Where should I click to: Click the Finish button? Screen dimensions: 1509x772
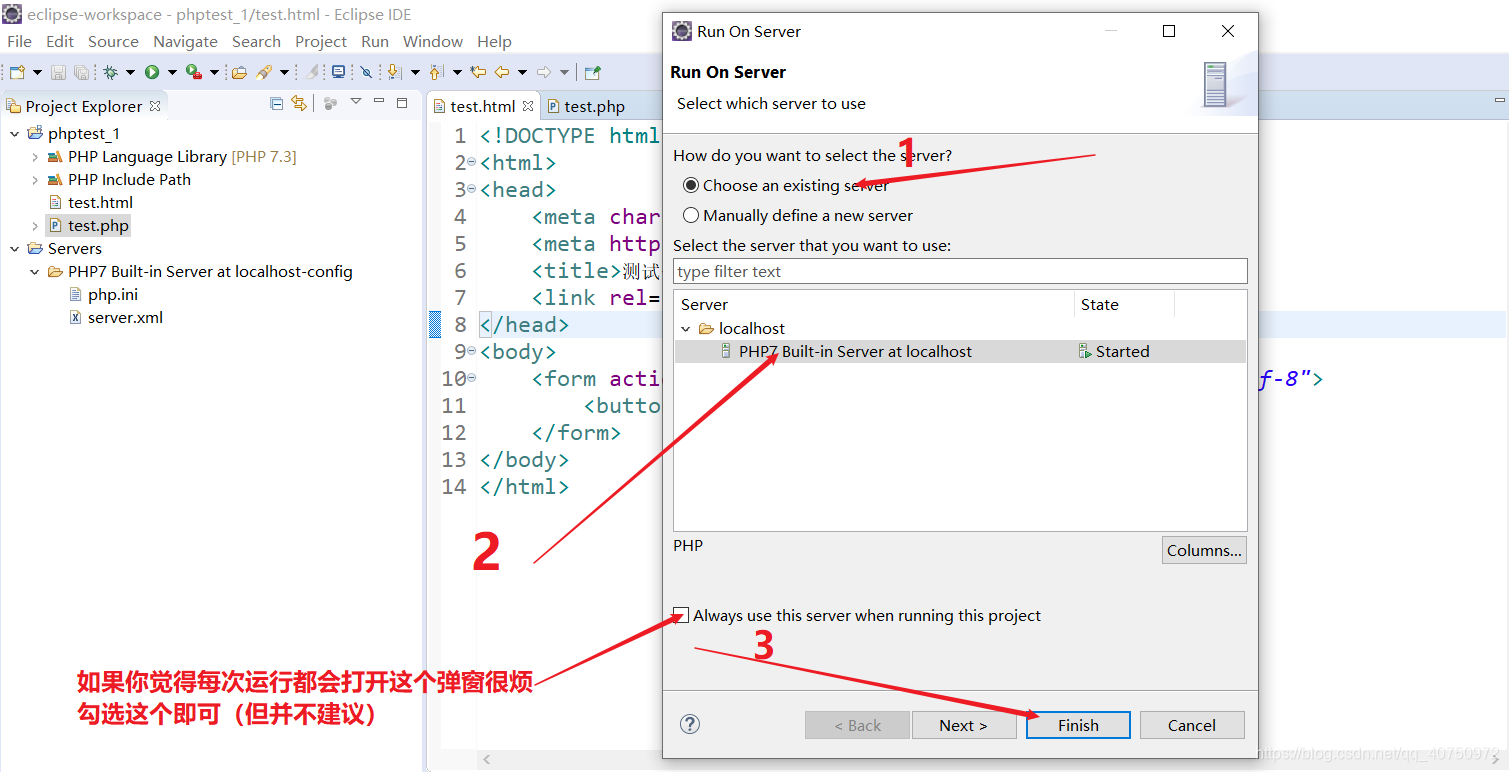tap(1079, 725)
